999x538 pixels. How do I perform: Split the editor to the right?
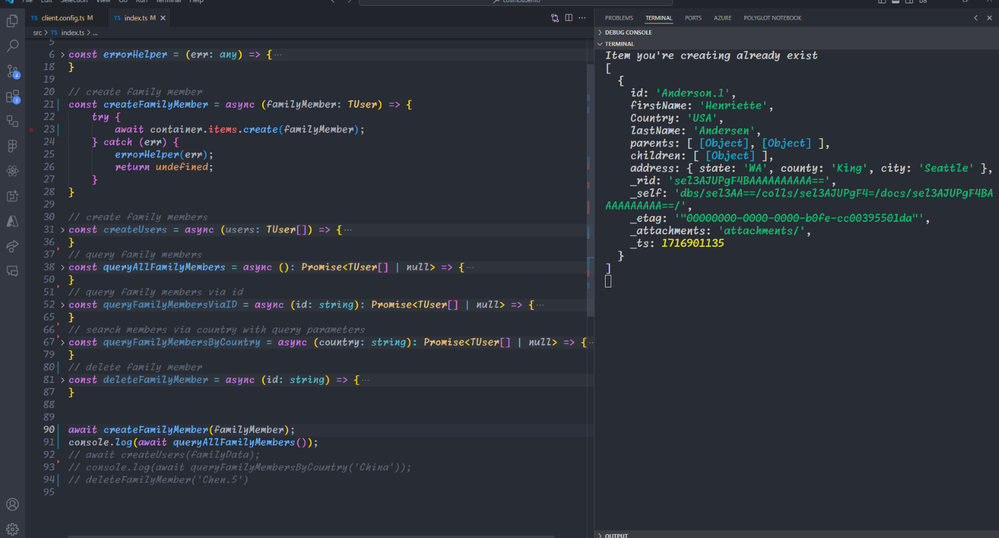pyautogui.click(x=568, y=18)
